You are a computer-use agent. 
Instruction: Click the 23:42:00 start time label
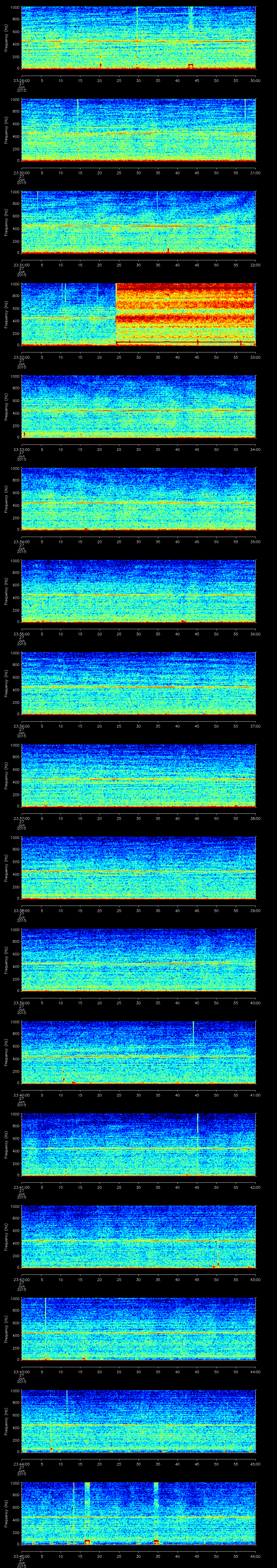(21, 1279)
